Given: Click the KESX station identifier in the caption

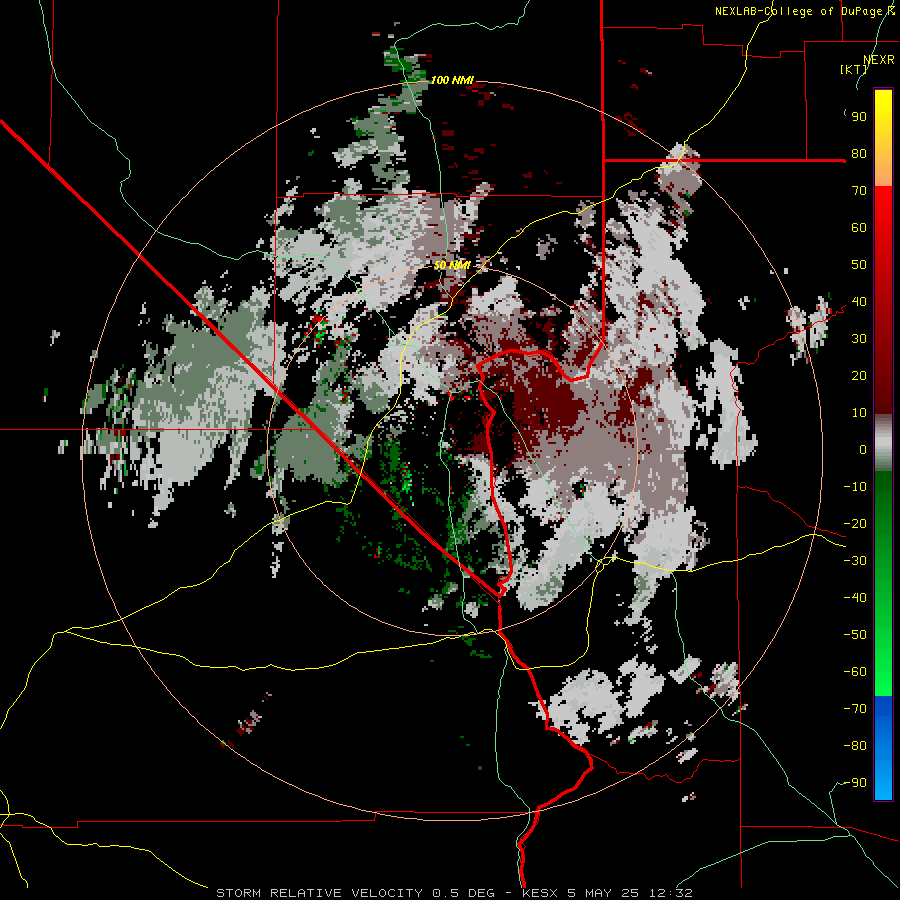Looking at the screenshot, I should tap(540, 893).
